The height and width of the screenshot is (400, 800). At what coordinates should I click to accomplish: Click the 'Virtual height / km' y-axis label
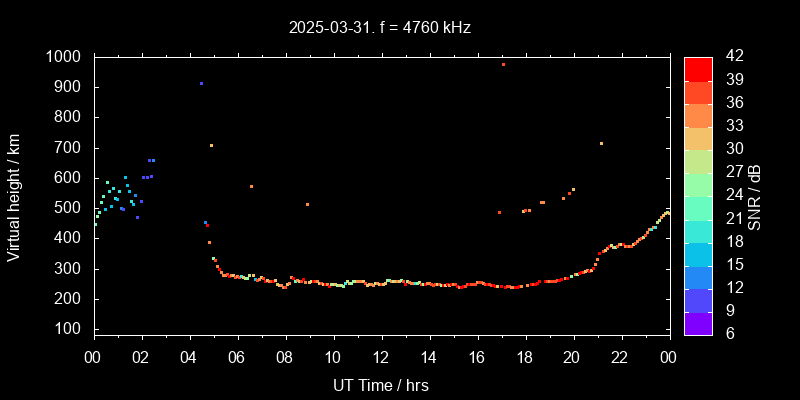click(14, 196)
